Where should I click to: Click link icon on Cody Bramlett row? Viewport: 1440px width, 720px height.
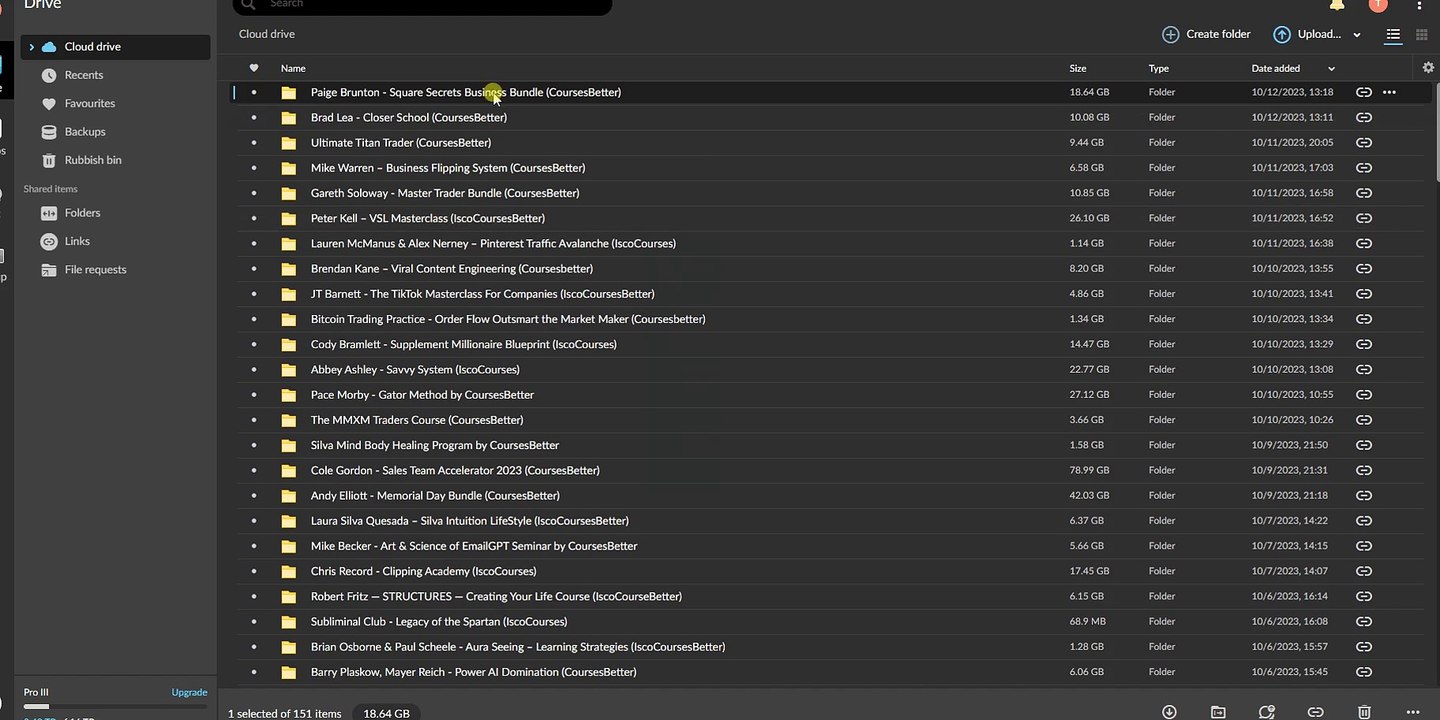coord(1363,344)
